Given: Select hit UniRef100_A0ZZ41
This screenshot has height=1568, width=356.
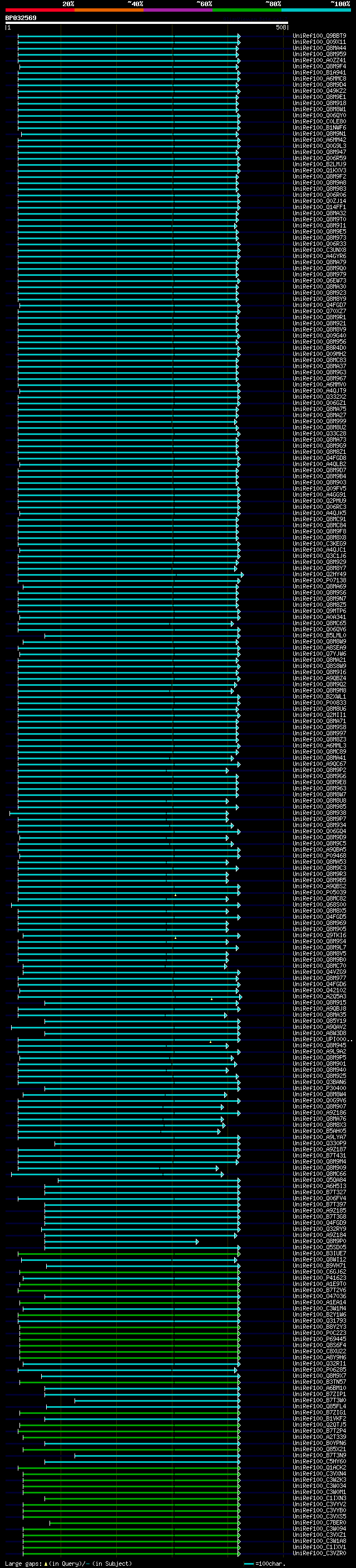Looking at the screenshot, I should pyautogui.click(x=319, y=60).
